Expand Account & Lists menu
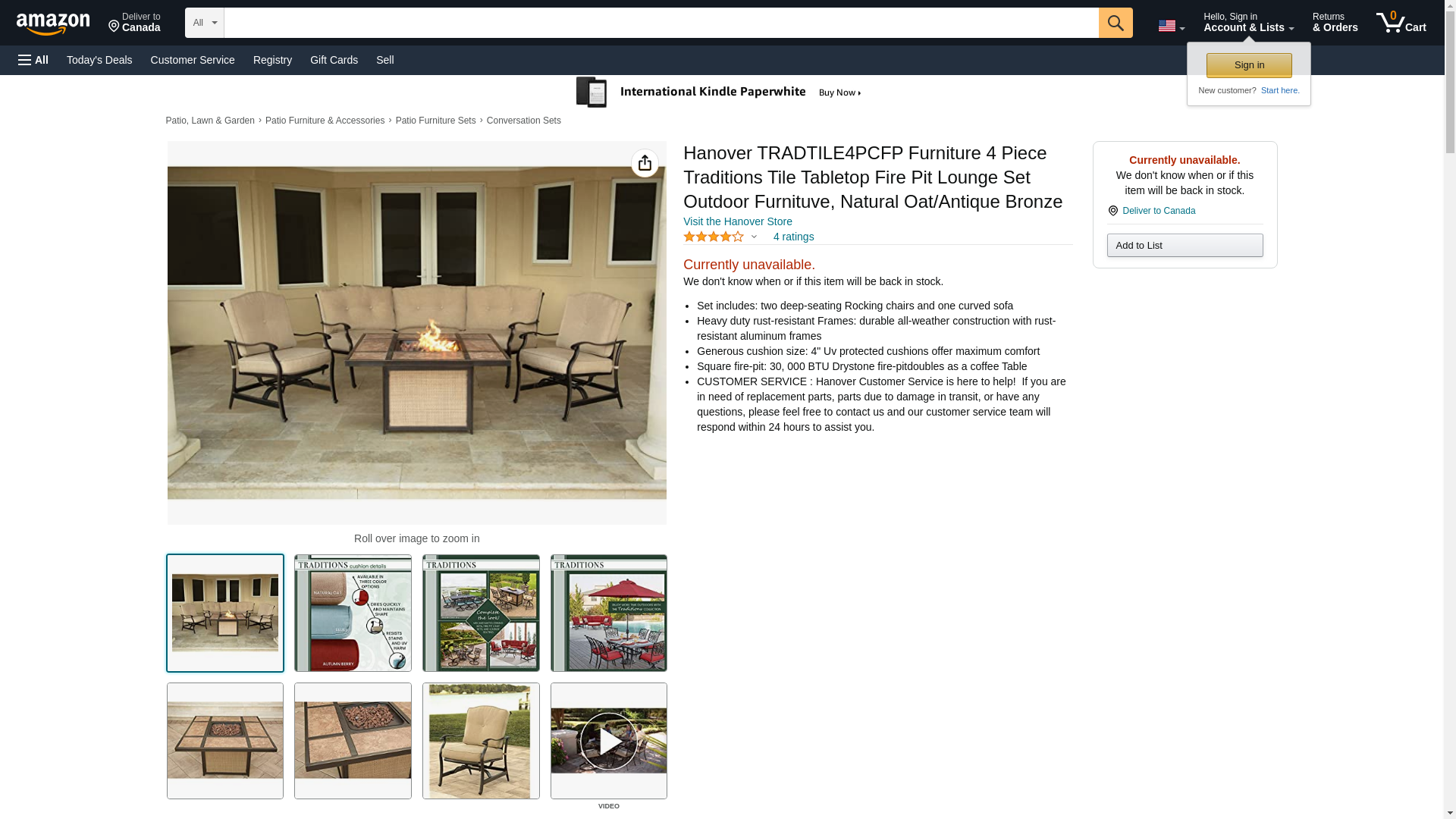The width and height of the screenshot is (1456, 819). click(1248, 23)
